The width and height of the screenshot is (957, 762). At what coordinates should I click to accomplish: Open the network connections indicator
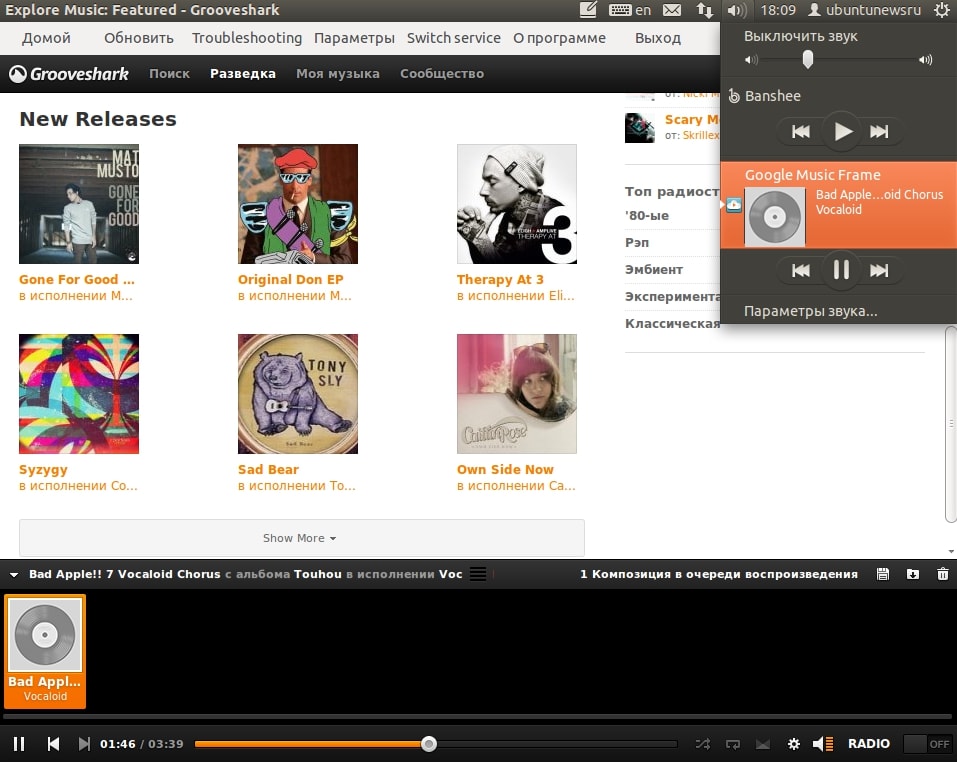704,10
